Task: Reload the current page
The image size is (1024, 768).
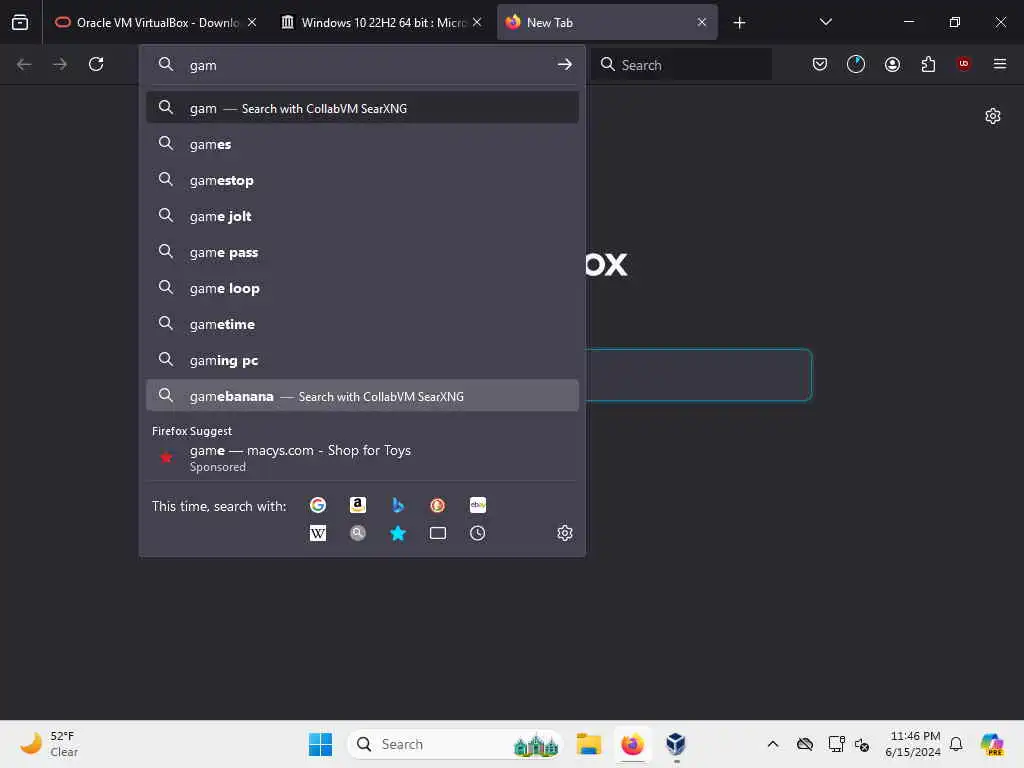Action: [96, 64]
